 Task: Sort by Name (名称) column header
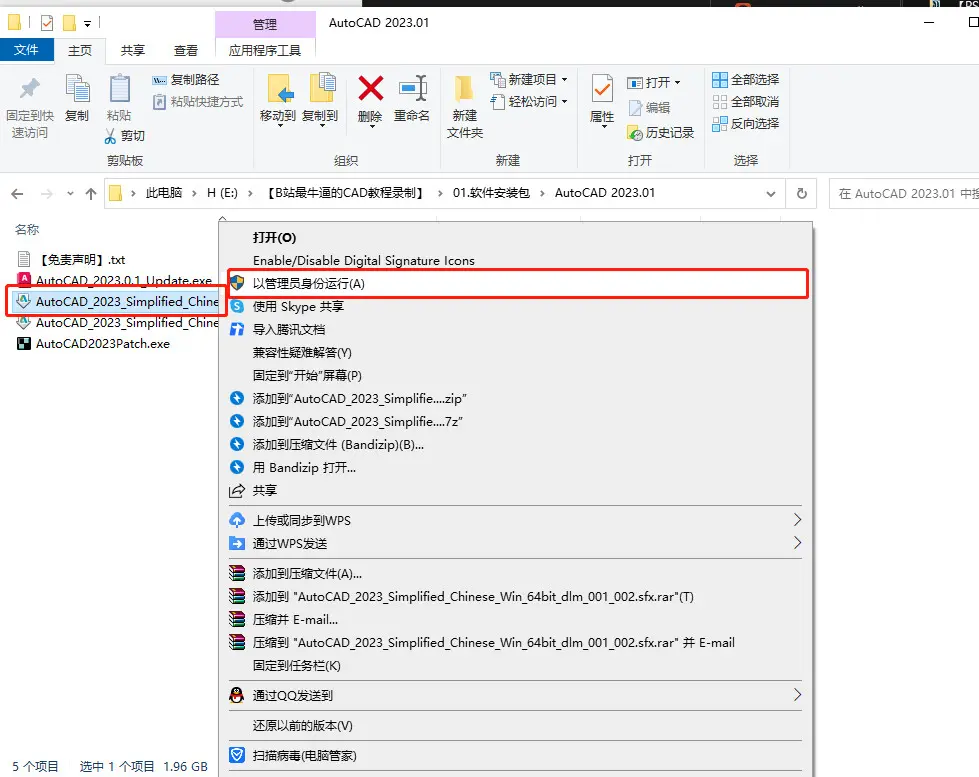tap(27, 230)
